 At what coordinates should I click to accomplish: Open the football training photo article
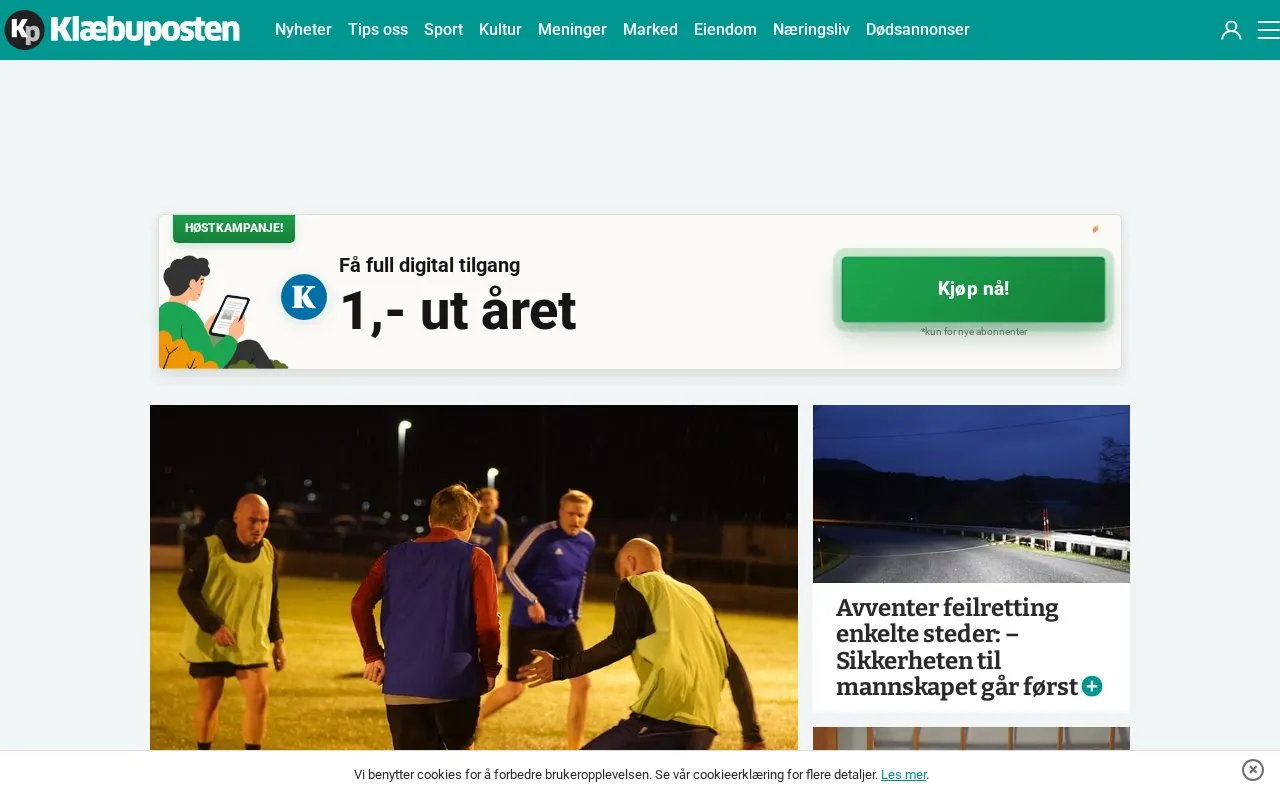[x=474, y=577]
